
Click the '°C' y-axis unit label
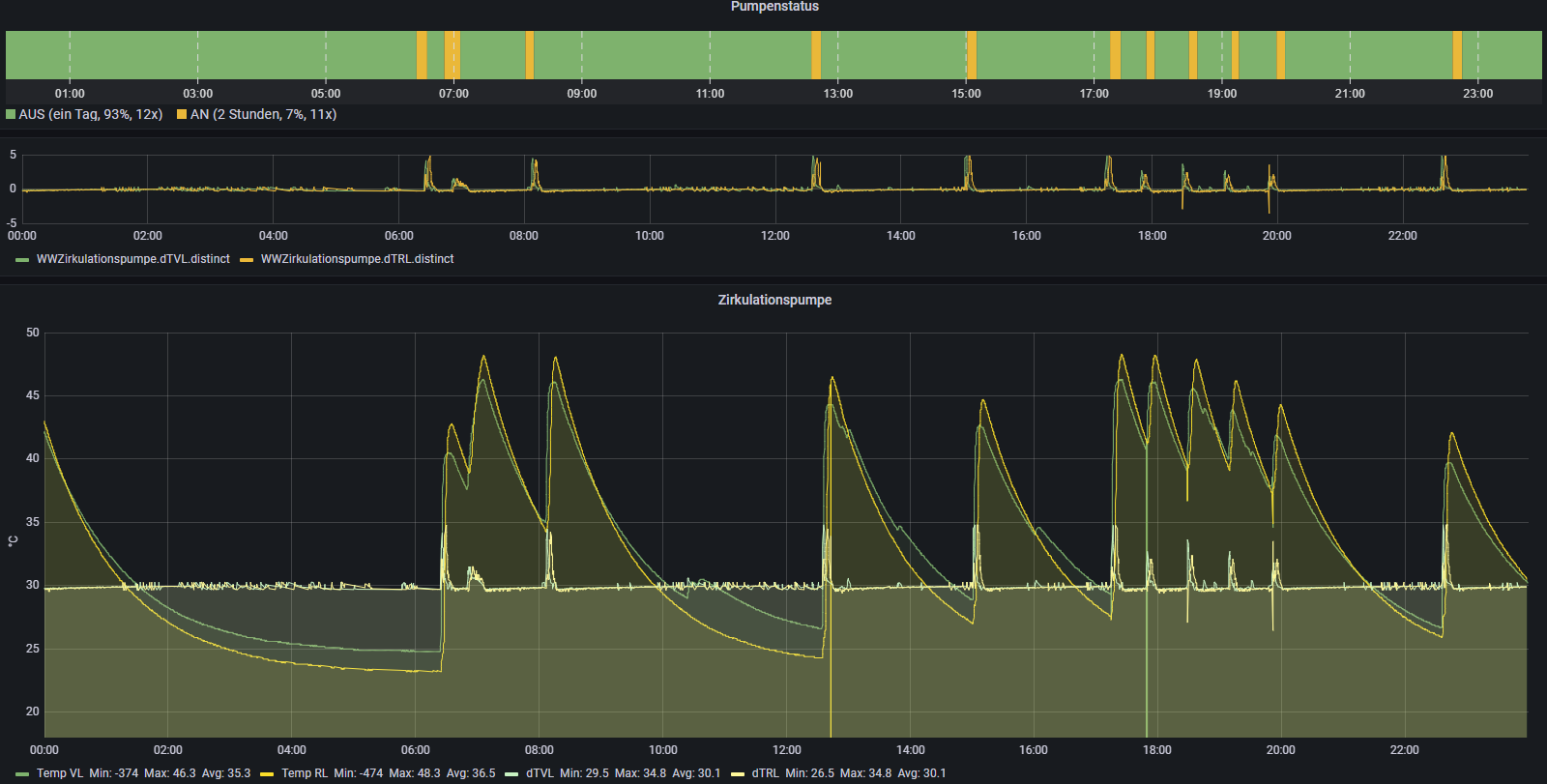click(13, 541)
